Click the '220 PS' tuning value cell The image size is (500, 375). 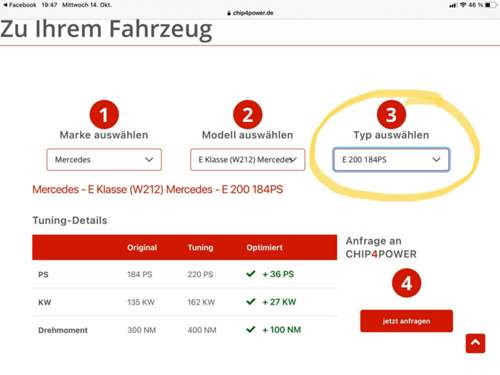(200, 274)
